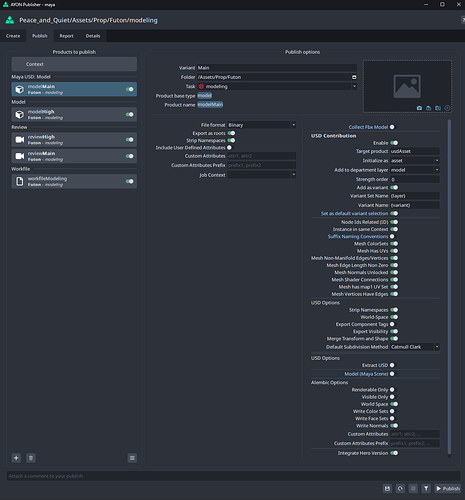The width and height of the screenshot is (465, 500).
Task: Toggle World Space in Alembic Options
Action: coord(394,404)
